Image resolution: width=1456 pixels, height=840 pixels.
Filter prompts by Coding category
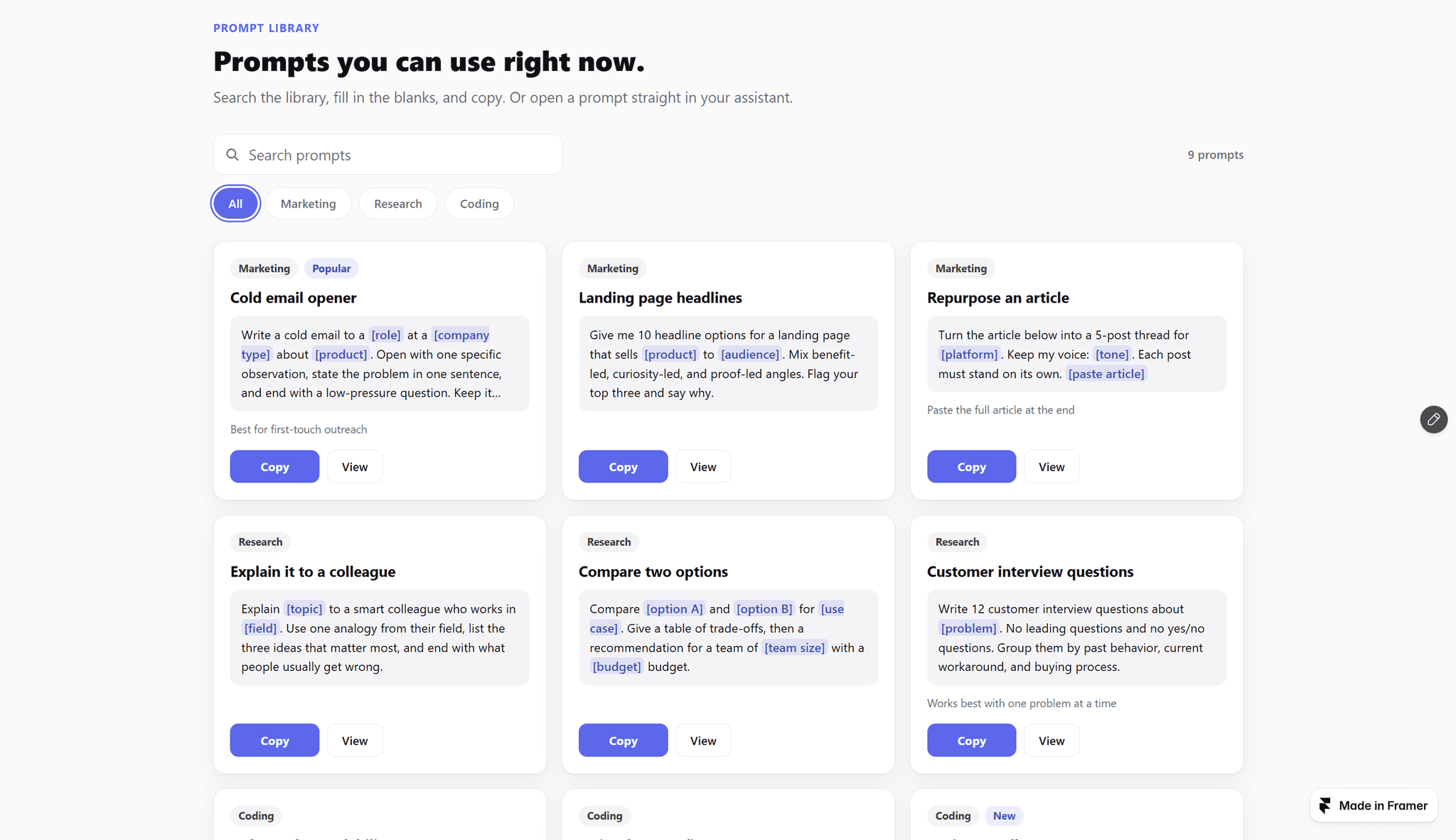[479, 203]
